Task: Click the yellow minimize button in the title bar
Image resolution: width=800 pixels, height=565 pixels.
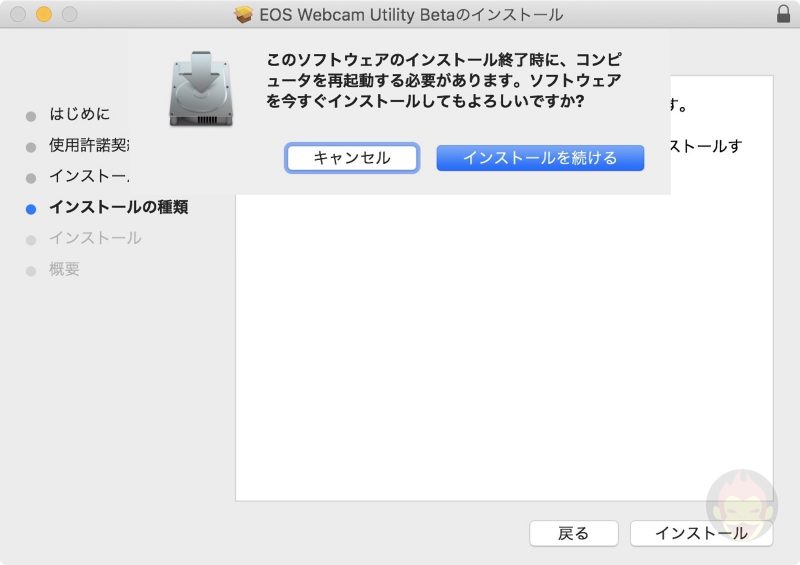Action: tap(44, 14)
